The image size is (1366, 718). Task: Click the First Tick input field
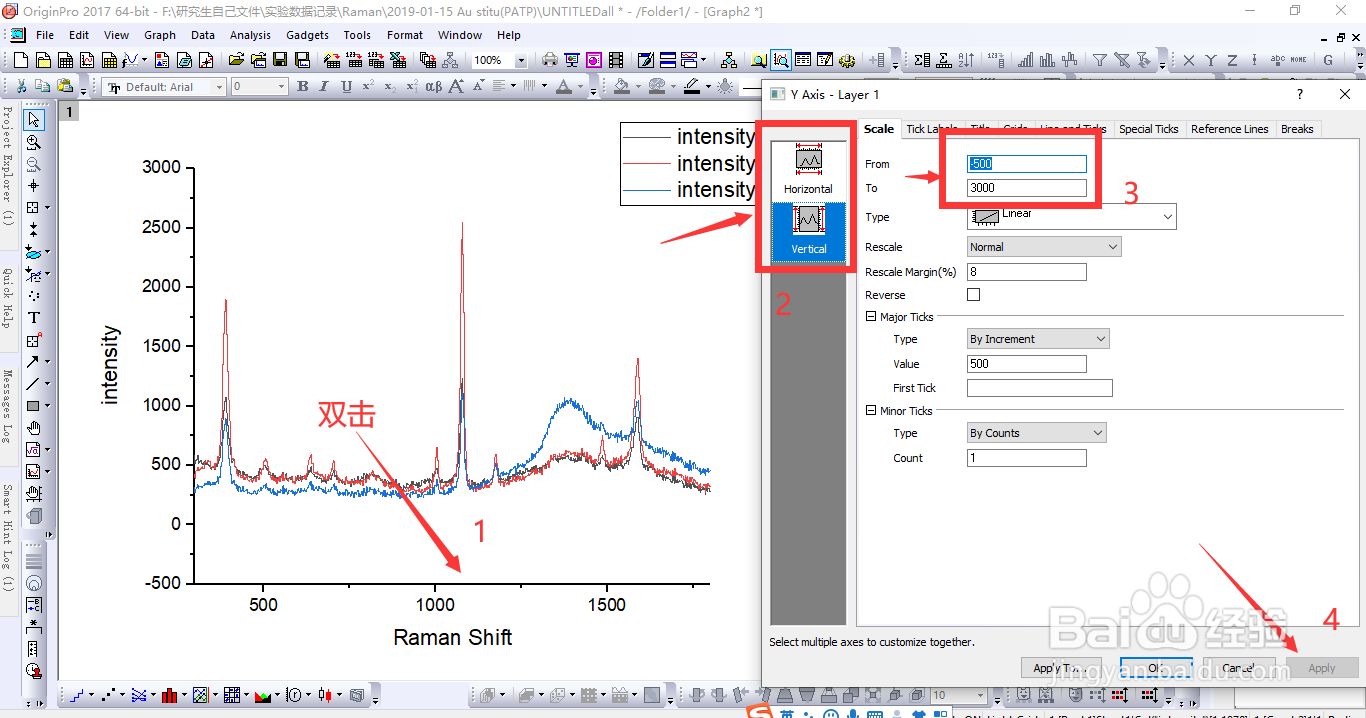coord(1039,388)
